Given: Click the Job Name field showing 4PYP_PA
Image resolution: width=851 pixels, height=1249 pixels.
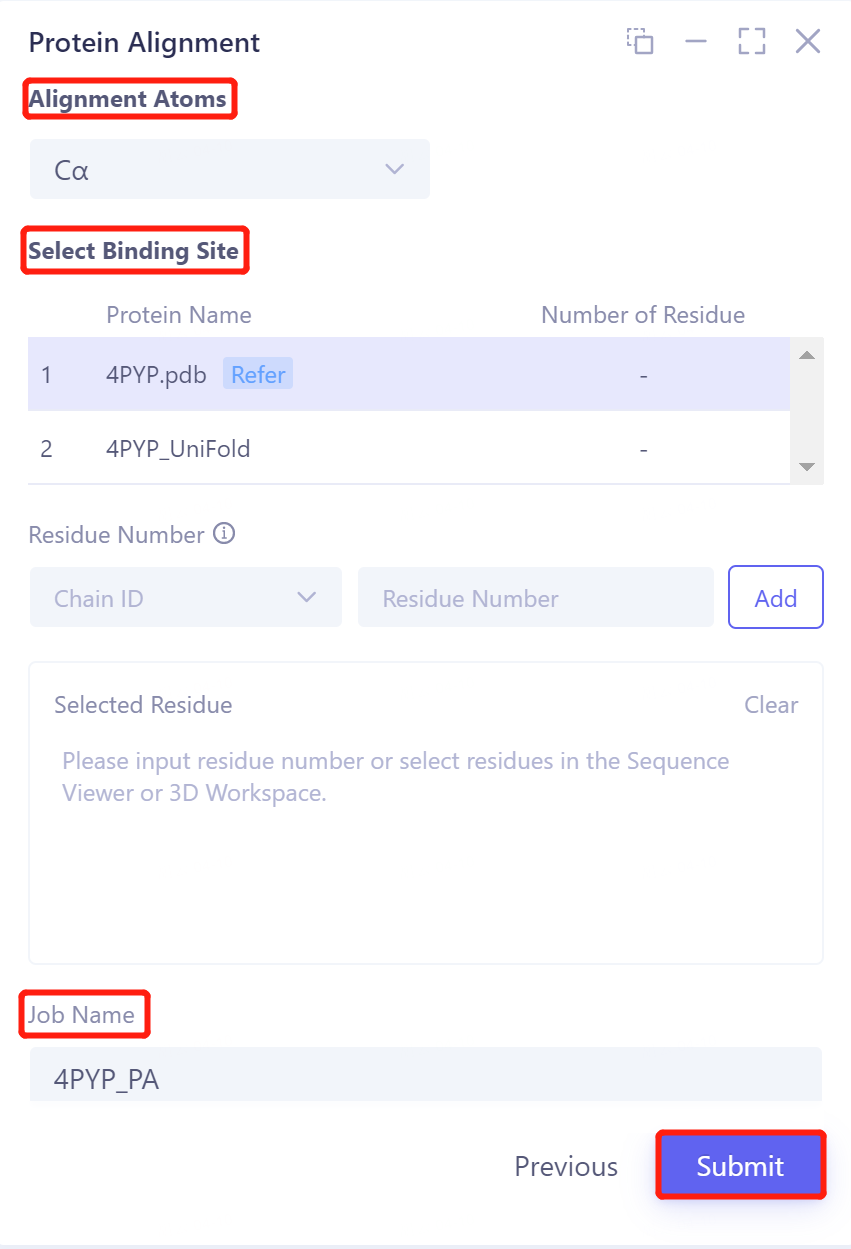Looking at the screenshot, I should pos(426,1077).
